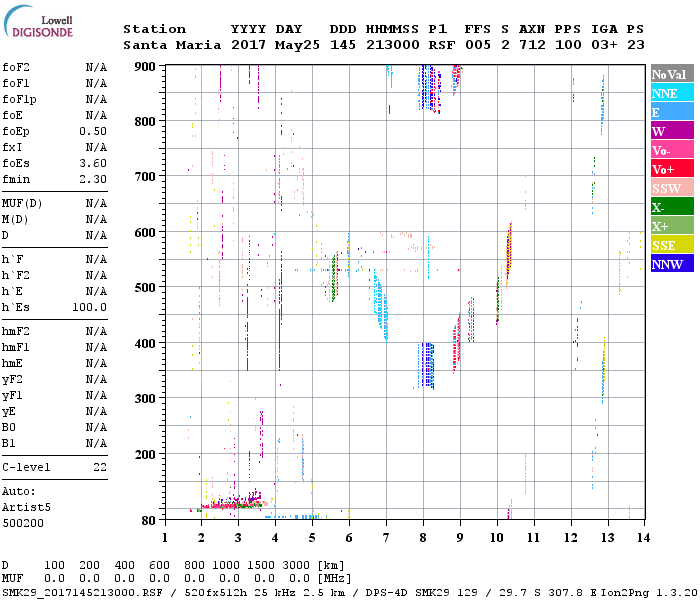
Task: Pick the SSE legend swatch
Action: click(x=672, y=245)
